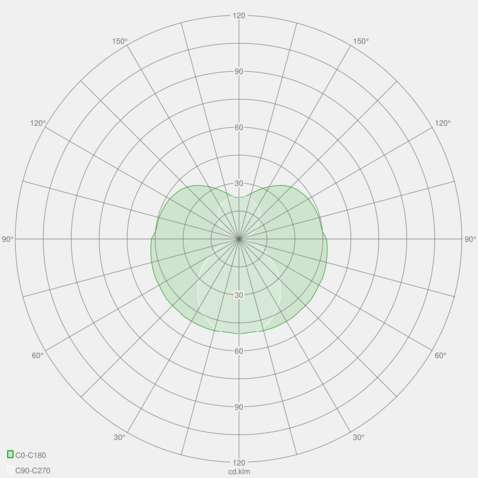
Task: Click the 60 scale label in upper half
Action: point(239,127)
